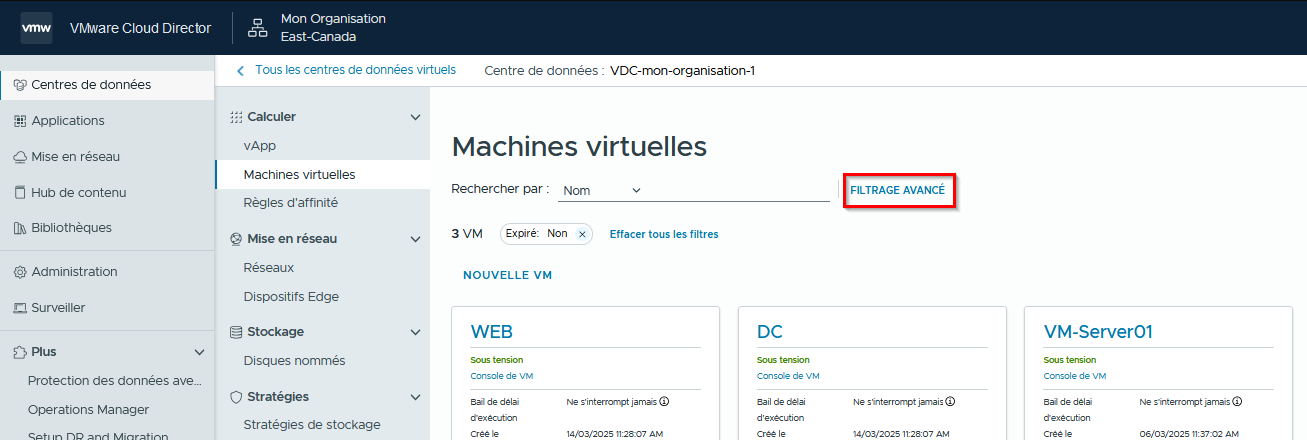This screenshot has height=440, width=1307.
Task: Open the VM-Server01 virtual machine
Action: coord(1098,332)
